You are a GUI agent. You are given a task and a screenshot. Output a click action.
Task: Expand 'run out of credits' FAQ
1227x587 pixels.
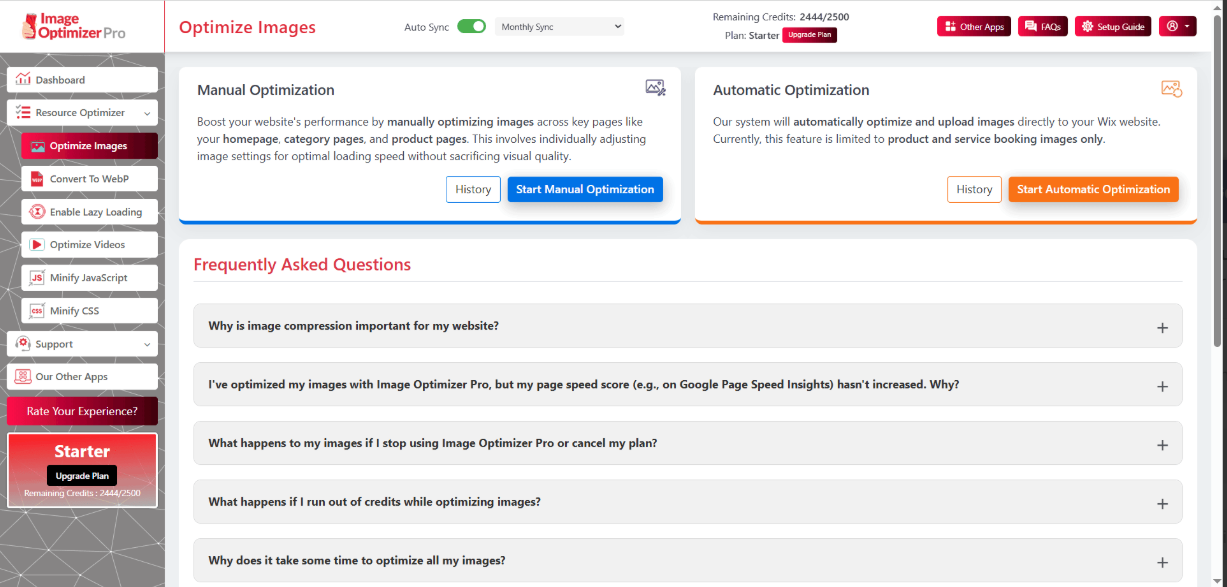[688, 502]
